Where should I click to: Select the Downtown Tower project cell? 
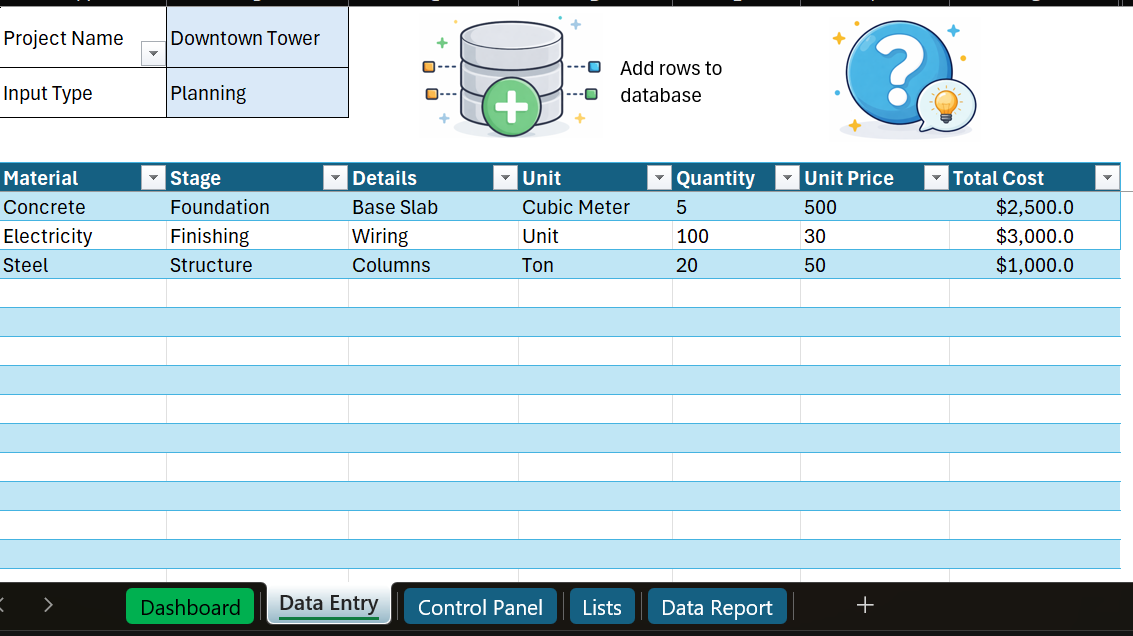coord(257,38)
